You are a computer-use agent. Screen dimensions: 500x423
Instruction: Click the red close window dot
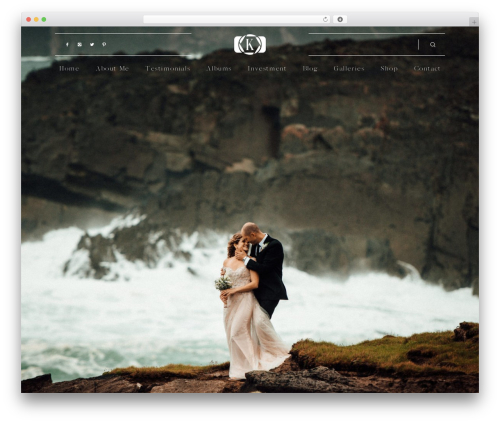tap(29, 19)
